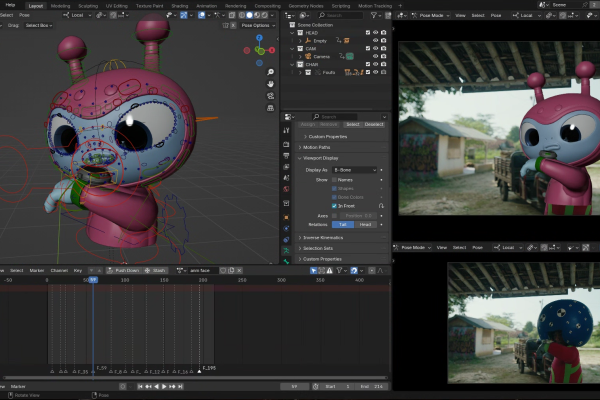Click the Select button in bone groups
Viewport: 600px width, 400px height.
(x=352, y=124)
